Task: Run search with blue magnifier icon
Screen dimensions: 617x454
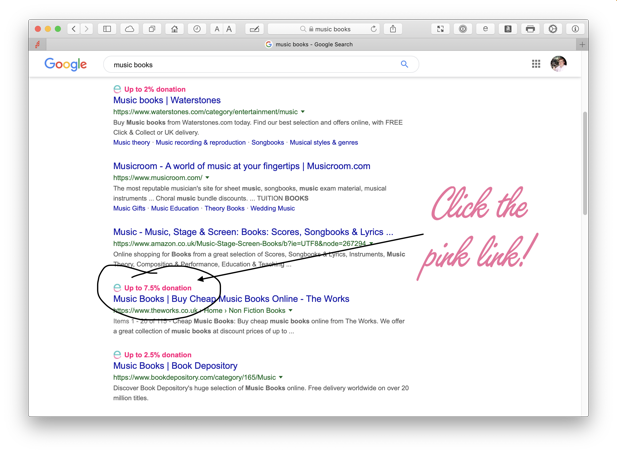Action: tap(404, 64)
